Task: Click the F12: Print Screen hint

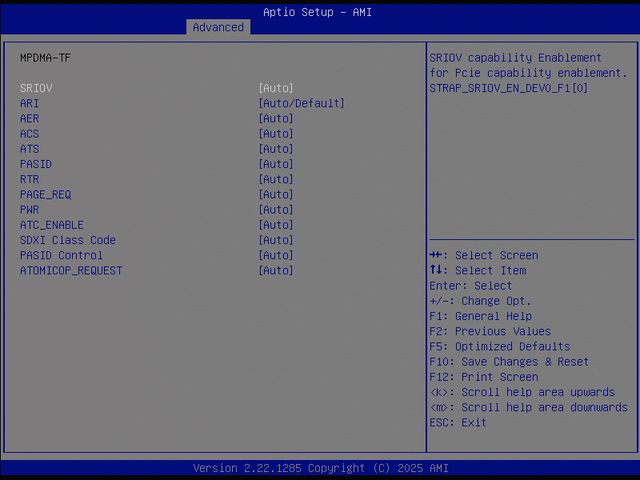Action: click(484, 377)
